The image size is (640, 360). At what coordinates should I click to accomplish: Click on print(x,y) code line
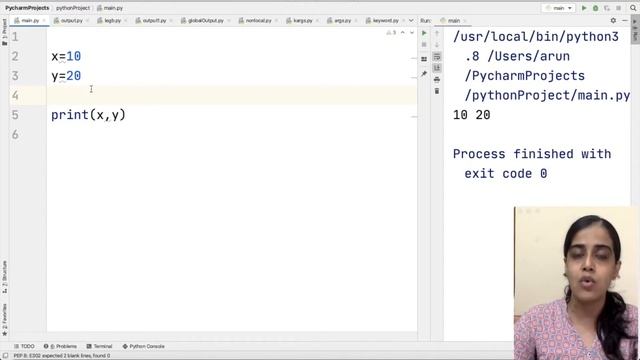(88, 115)
